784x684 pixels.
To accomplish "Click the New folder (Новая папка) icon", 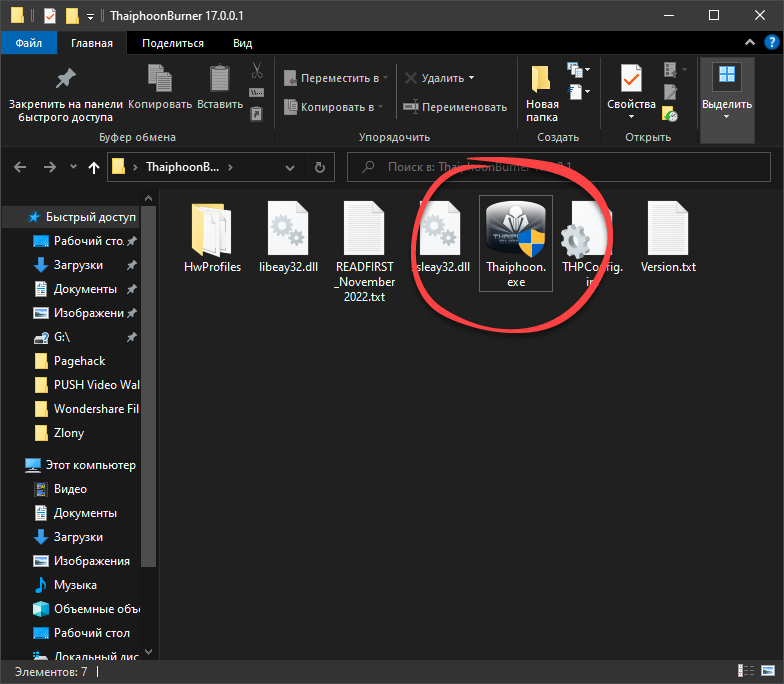I will click(541, 79).
